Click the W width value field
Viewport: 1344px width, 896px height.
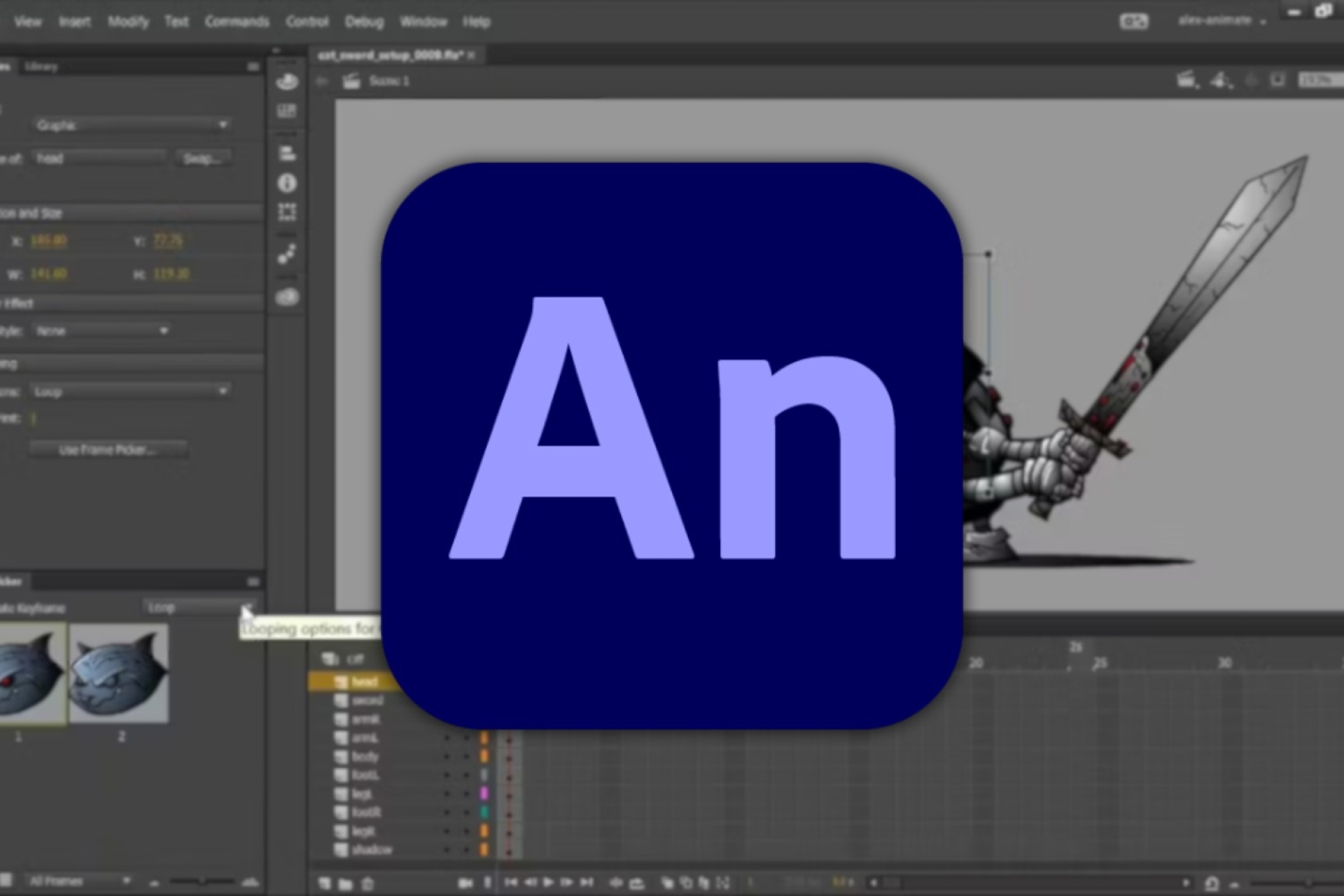[49, 274]
